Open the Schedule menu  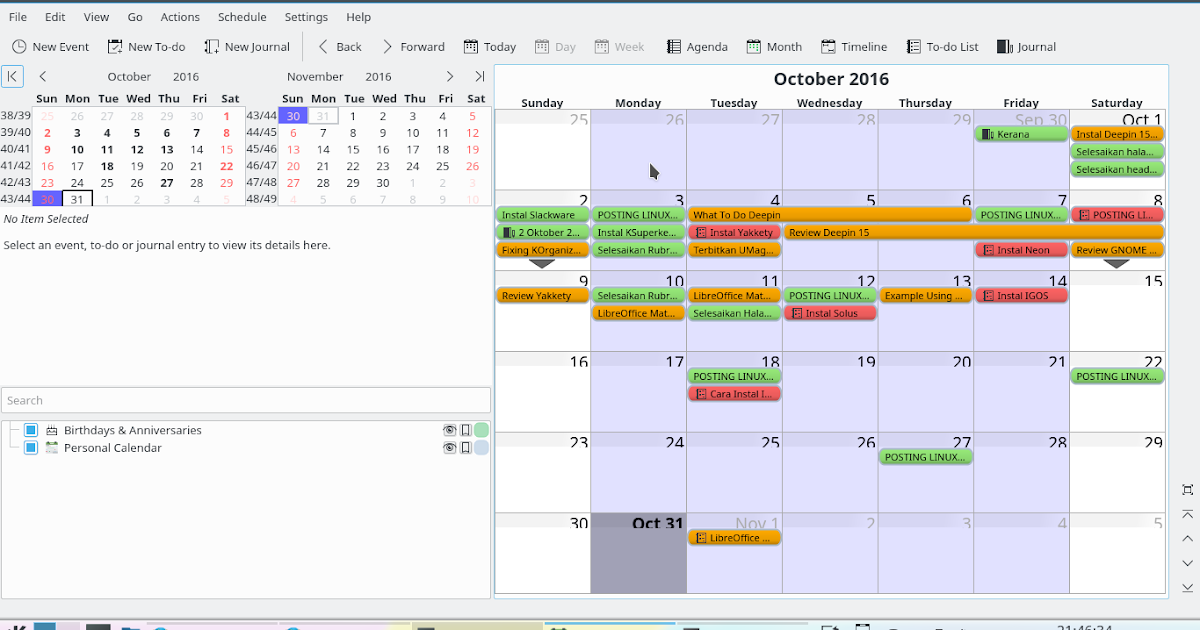point(242,17)
